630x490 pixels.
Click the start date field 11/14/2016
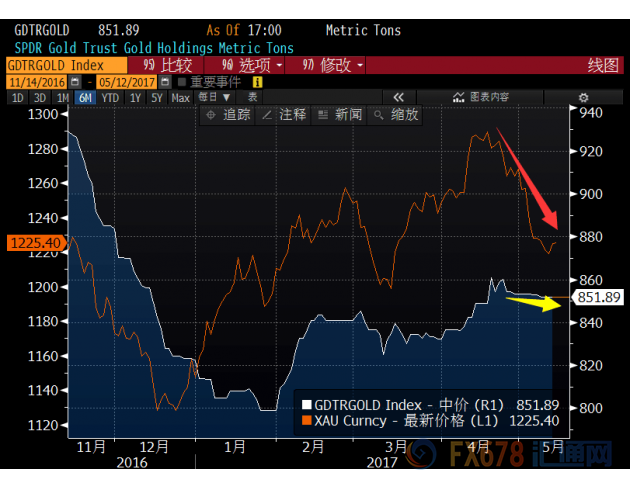[x=37, y=82]
